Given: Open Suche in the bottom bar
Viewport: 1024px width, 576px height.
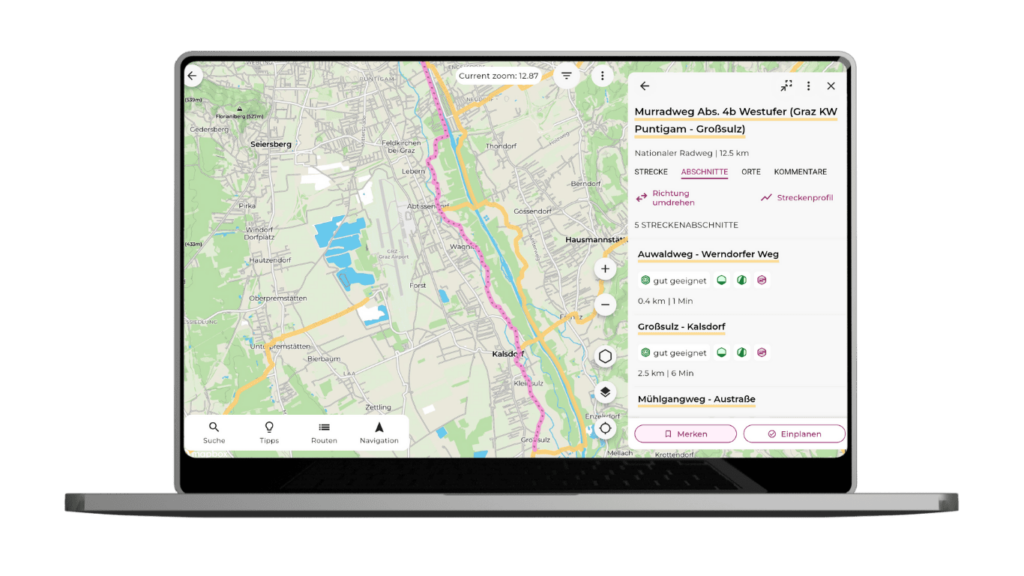Looking at the screenshot, I should [x=214, y=432].
